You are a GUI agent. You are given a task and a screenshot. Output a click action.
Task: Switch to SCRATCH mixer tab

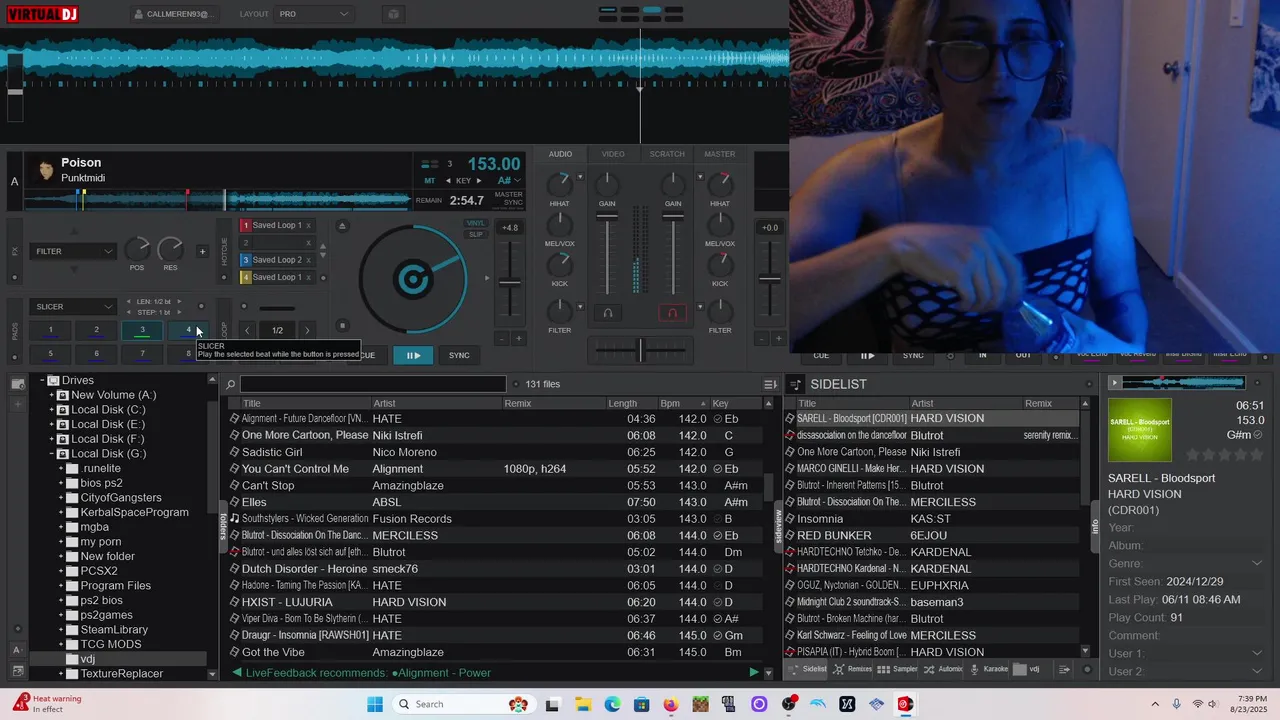tap(667, 154)
